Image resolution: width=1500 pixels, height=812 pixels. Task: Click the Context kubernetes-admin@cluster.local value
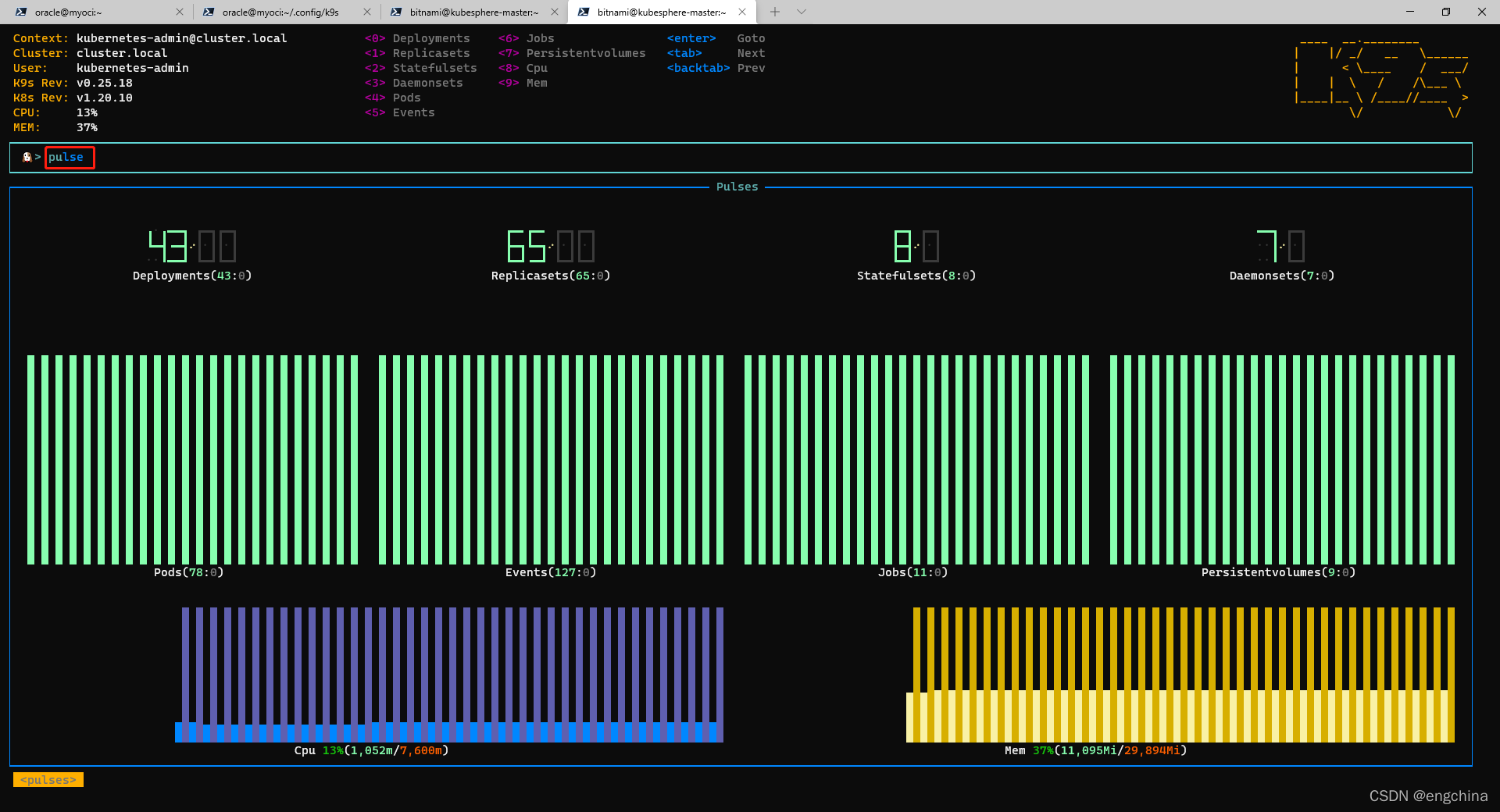[x=181, y=38]
